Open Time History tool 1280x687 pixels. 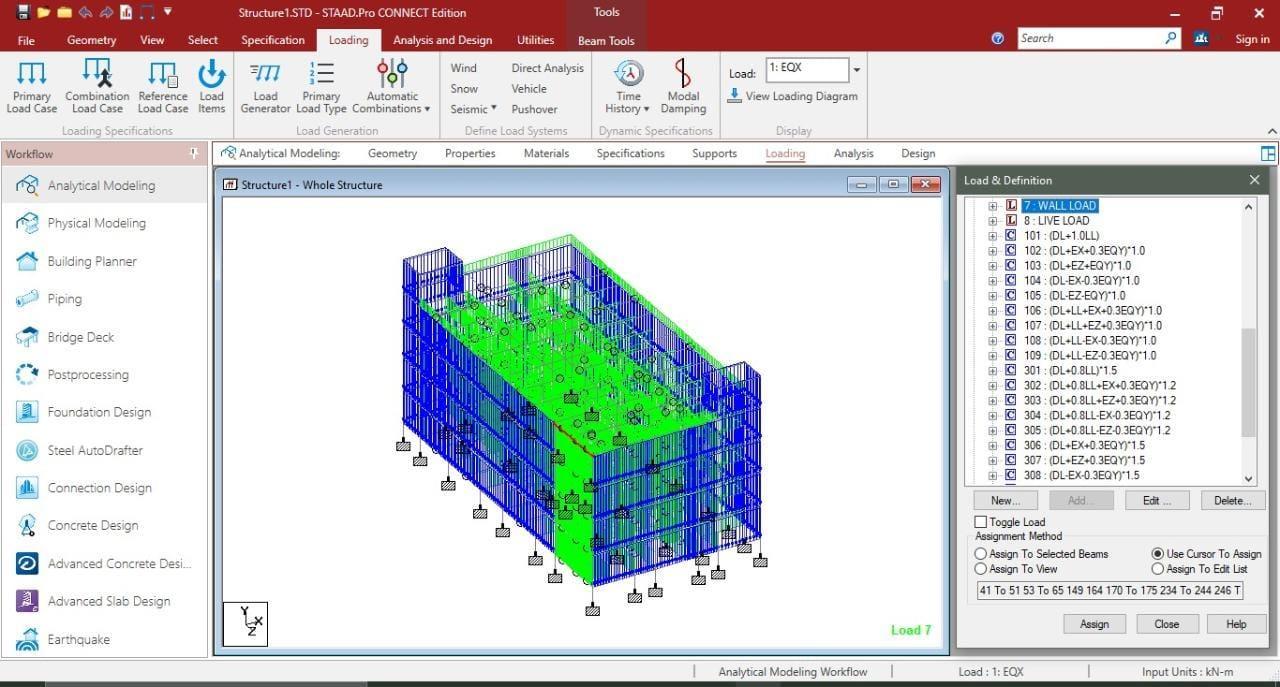click(x=628, y=86)
